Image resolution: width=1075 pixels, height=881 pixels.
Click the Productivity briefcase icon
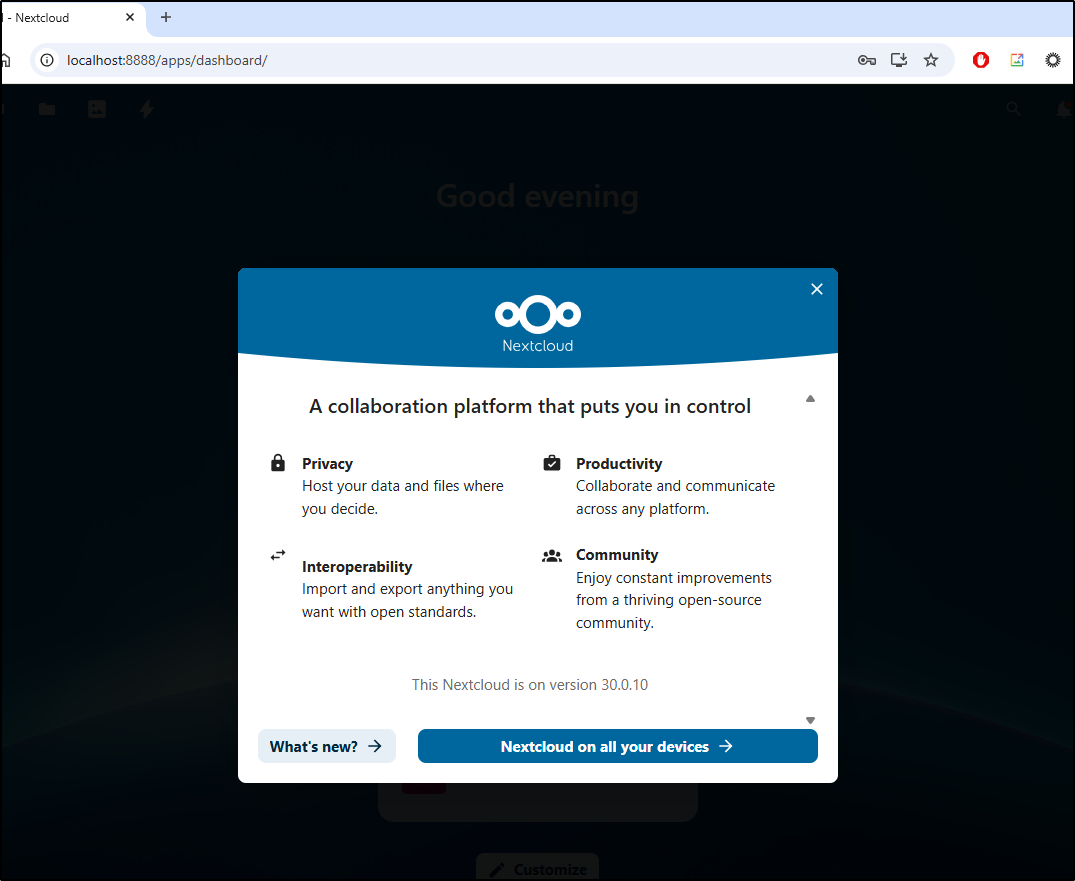(x=552, y=463)
